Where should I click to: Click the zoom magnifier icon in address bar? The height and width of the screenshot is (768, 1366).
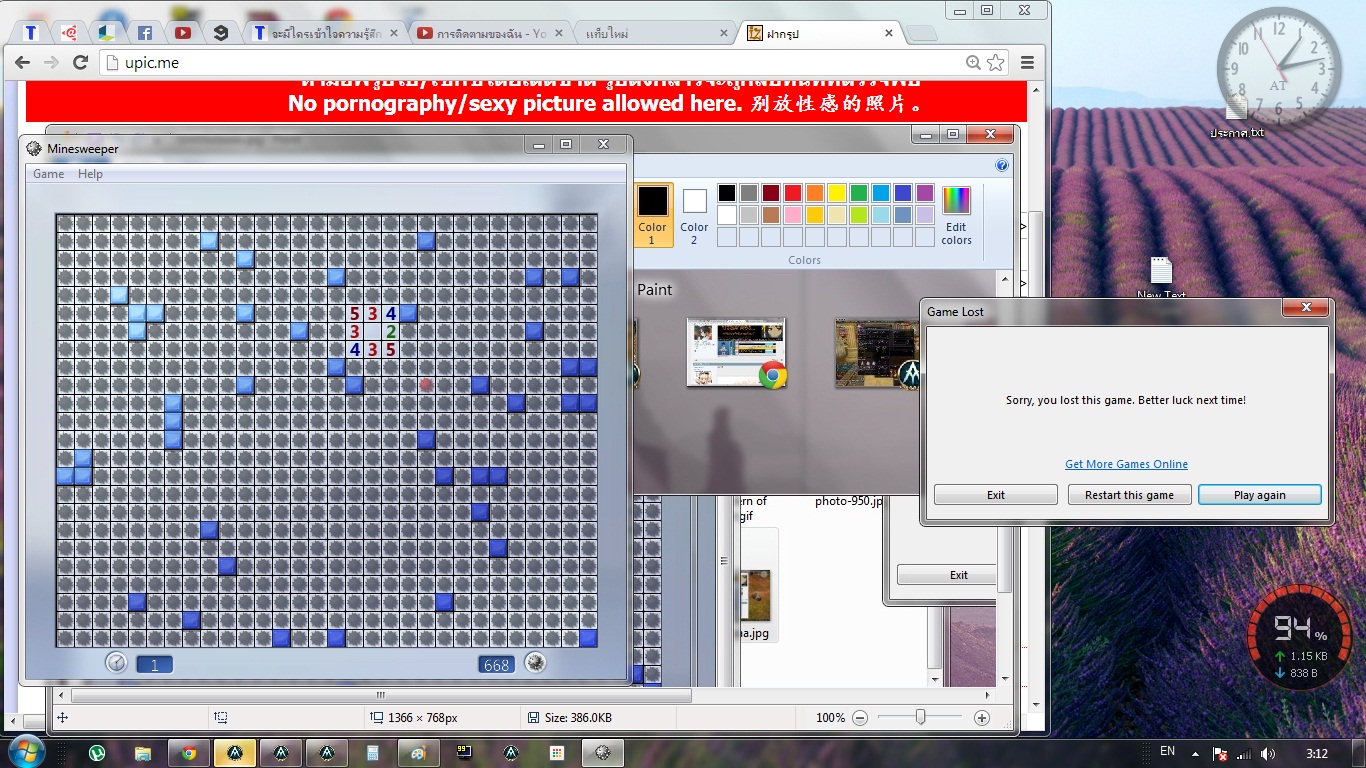pyautogui.click(x=973, y=63)
